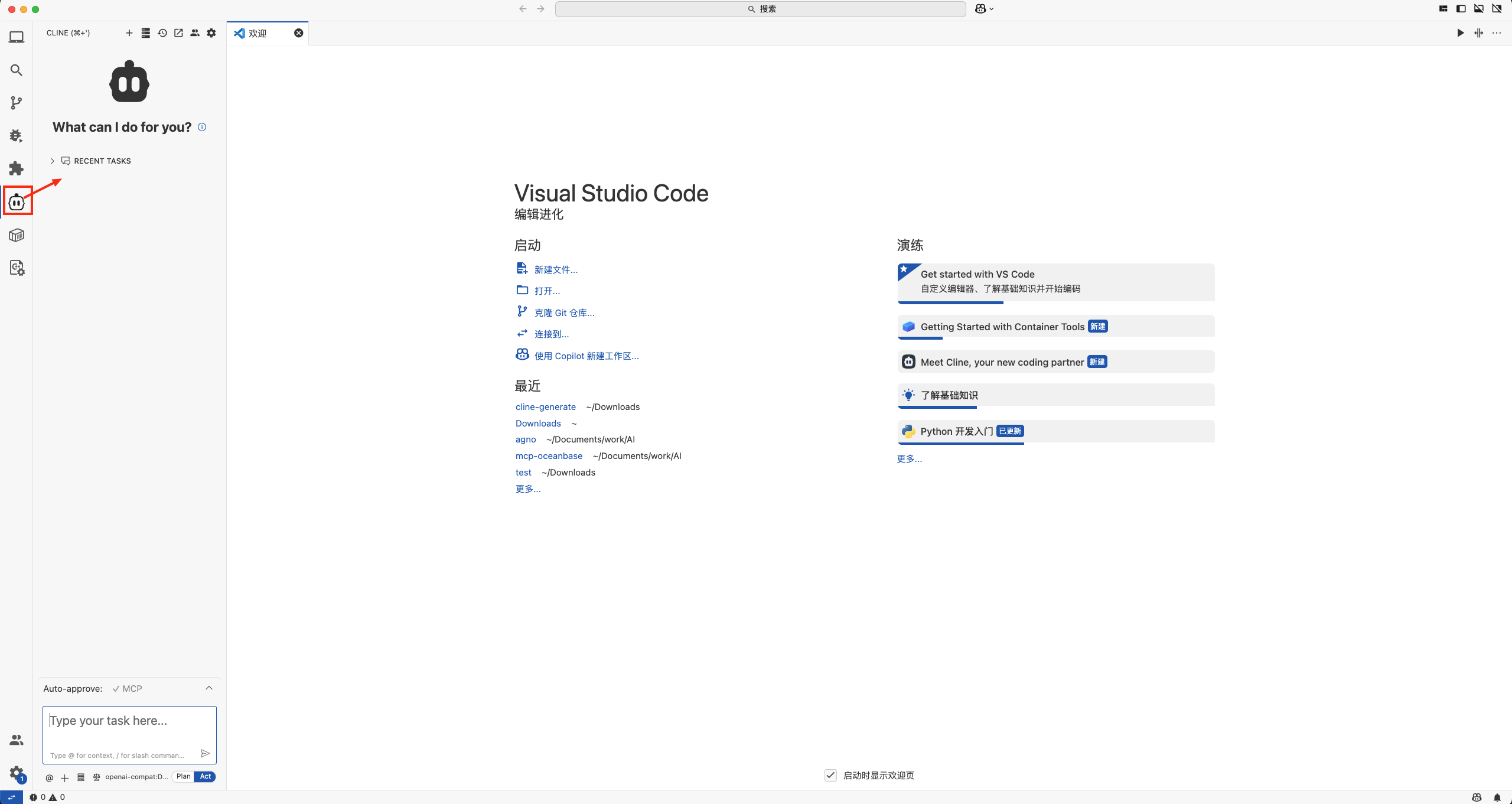Click the send arrow in task box
This screenshot has height=804, width=1512.
point(205,754)
